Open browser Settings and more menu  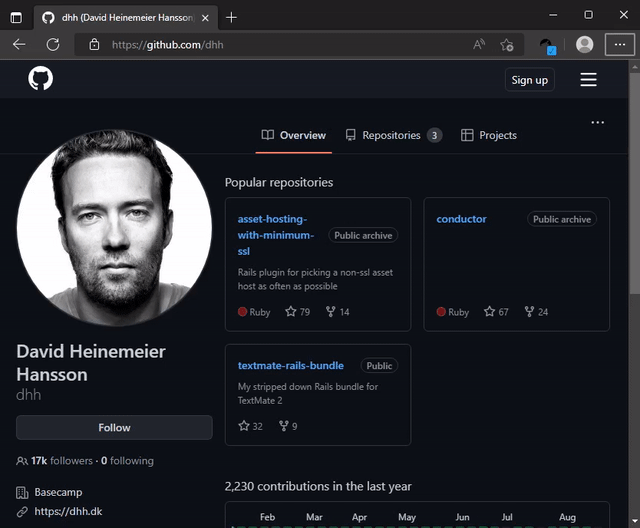[x=619, y=44]
